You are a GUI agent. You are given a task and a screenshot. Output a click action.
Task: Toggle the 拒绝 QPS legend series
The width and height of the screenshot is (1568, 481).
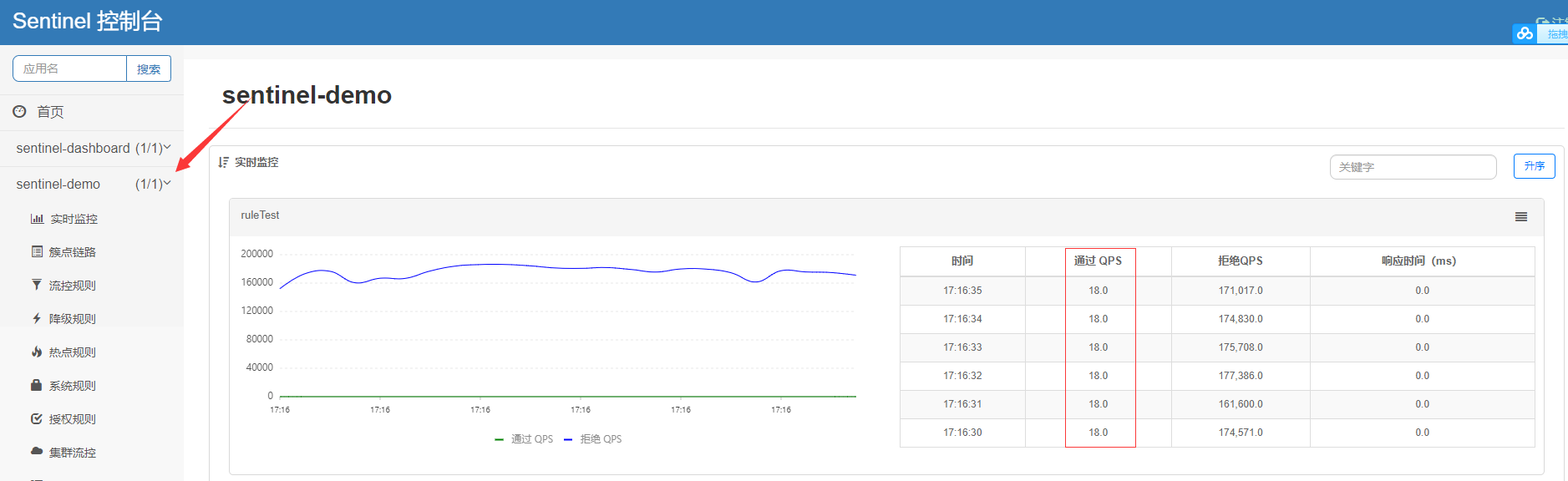pyautogui.click(x=592, y=439)
